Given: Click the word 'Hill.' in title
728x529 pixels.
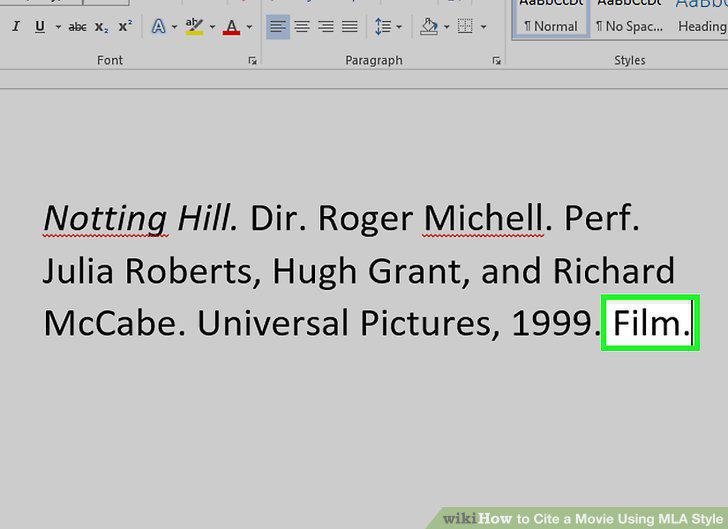Looking at the screenshot, I should click(208, 217).
